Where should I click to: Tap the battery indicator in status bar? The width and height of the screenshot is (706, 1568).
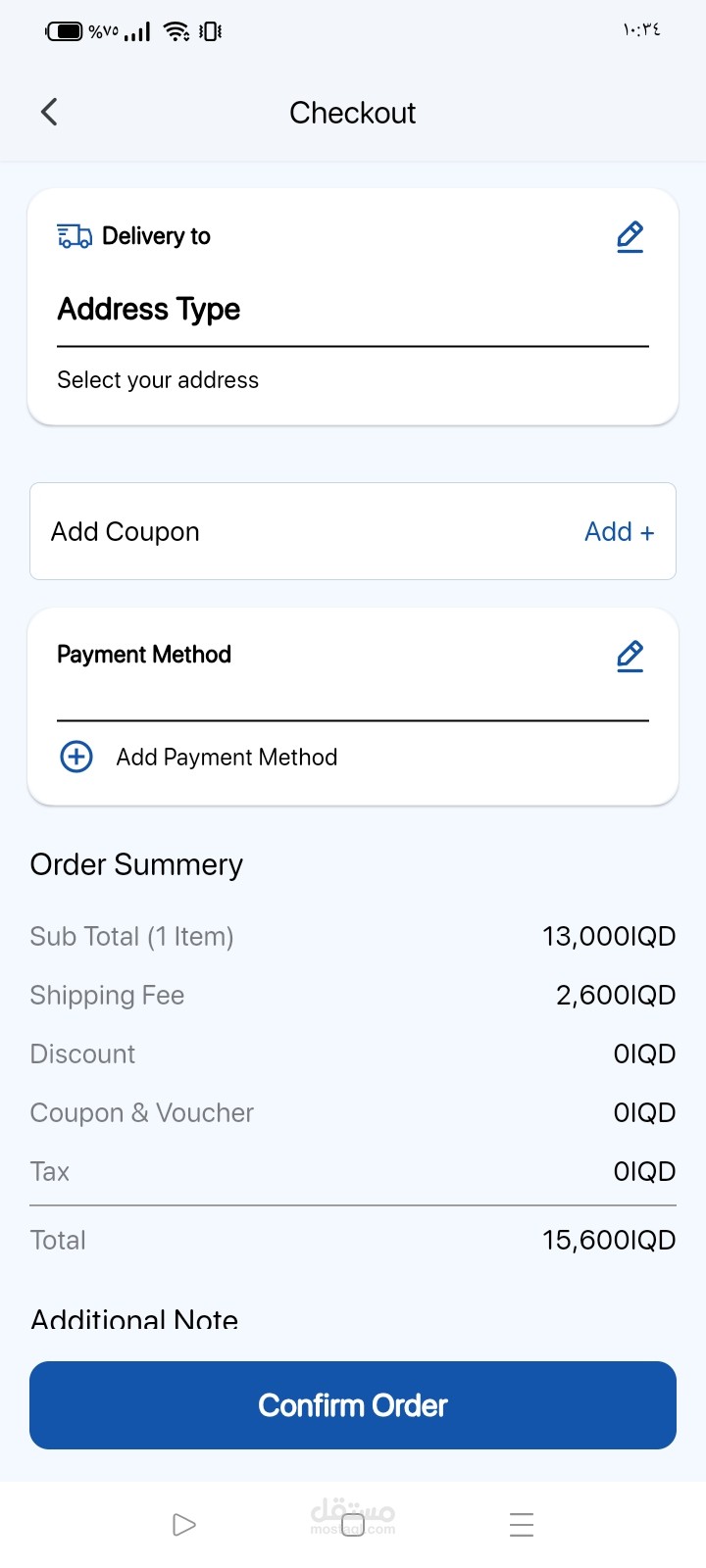[66, 31]
